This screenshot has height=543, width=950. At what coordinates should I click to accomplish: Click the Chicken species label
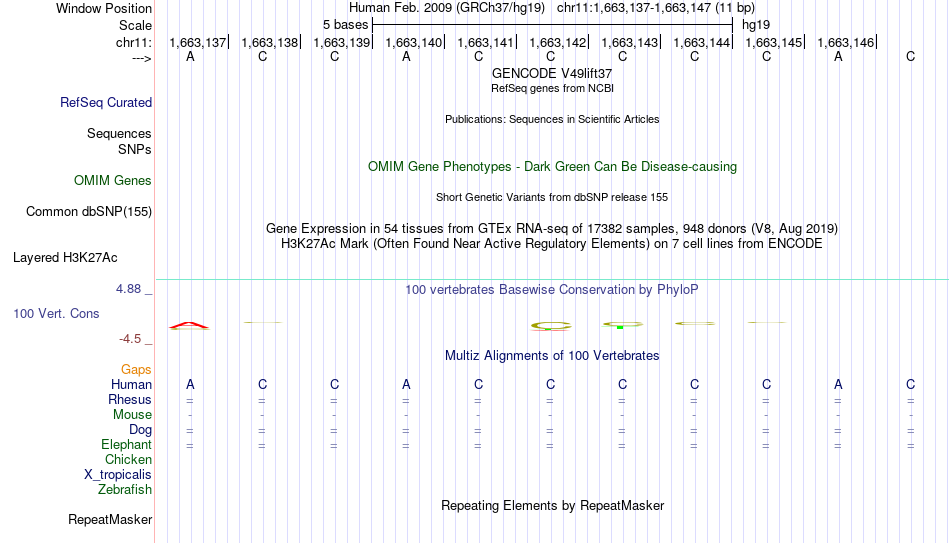128,459
